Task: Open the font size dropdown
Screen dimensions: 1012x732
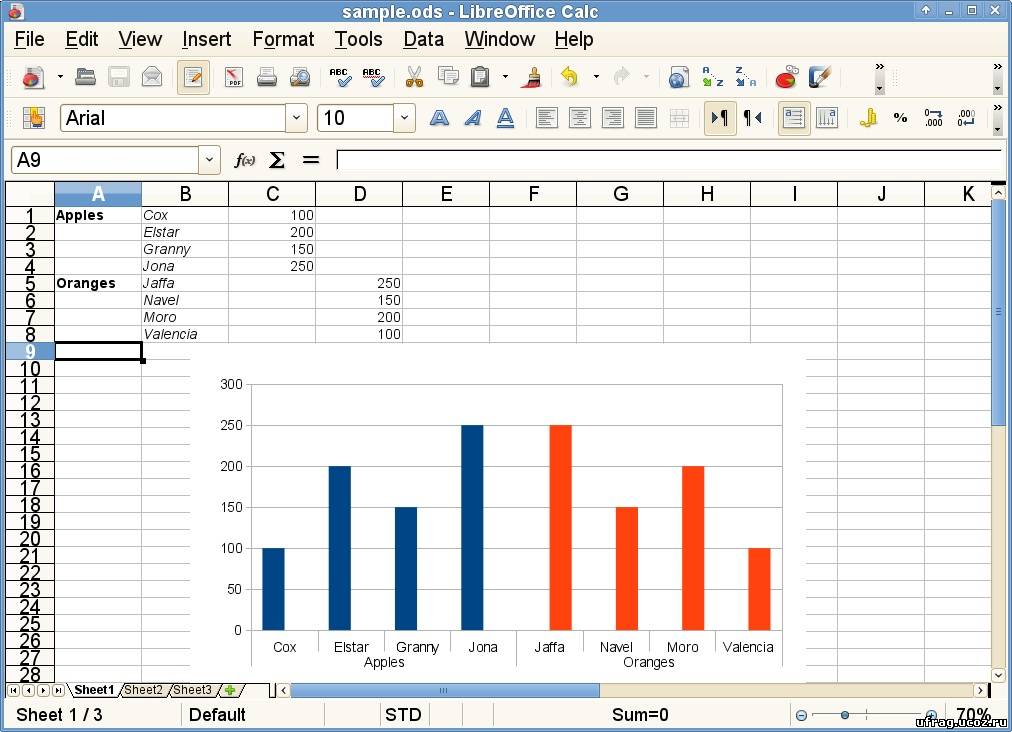Action: pos(404,118)
